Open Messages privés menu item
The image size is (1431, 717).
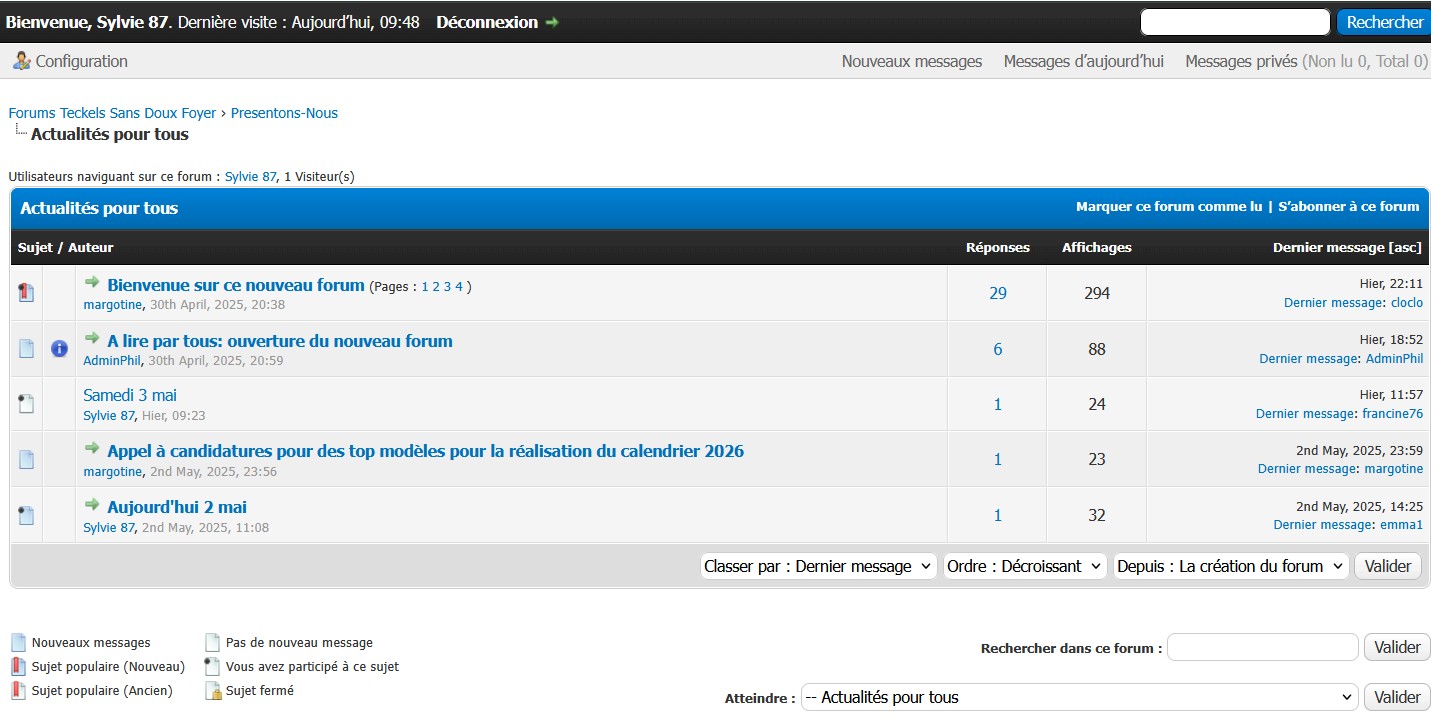coord(1241,61)
